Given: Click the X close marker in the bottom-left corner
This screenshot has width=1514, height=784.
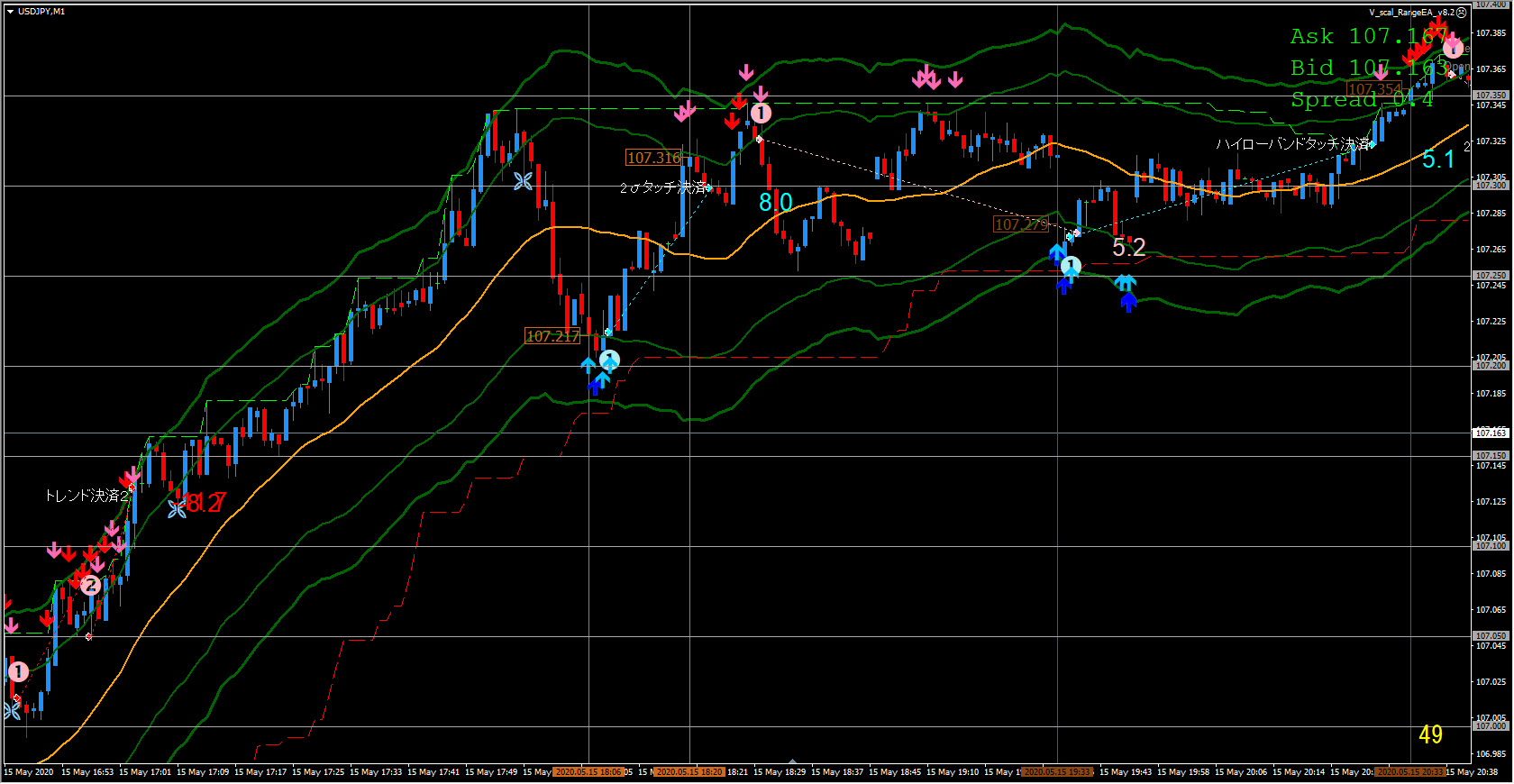Looking at the screenshot, I should pyautogui.click(x=11, y=711).
